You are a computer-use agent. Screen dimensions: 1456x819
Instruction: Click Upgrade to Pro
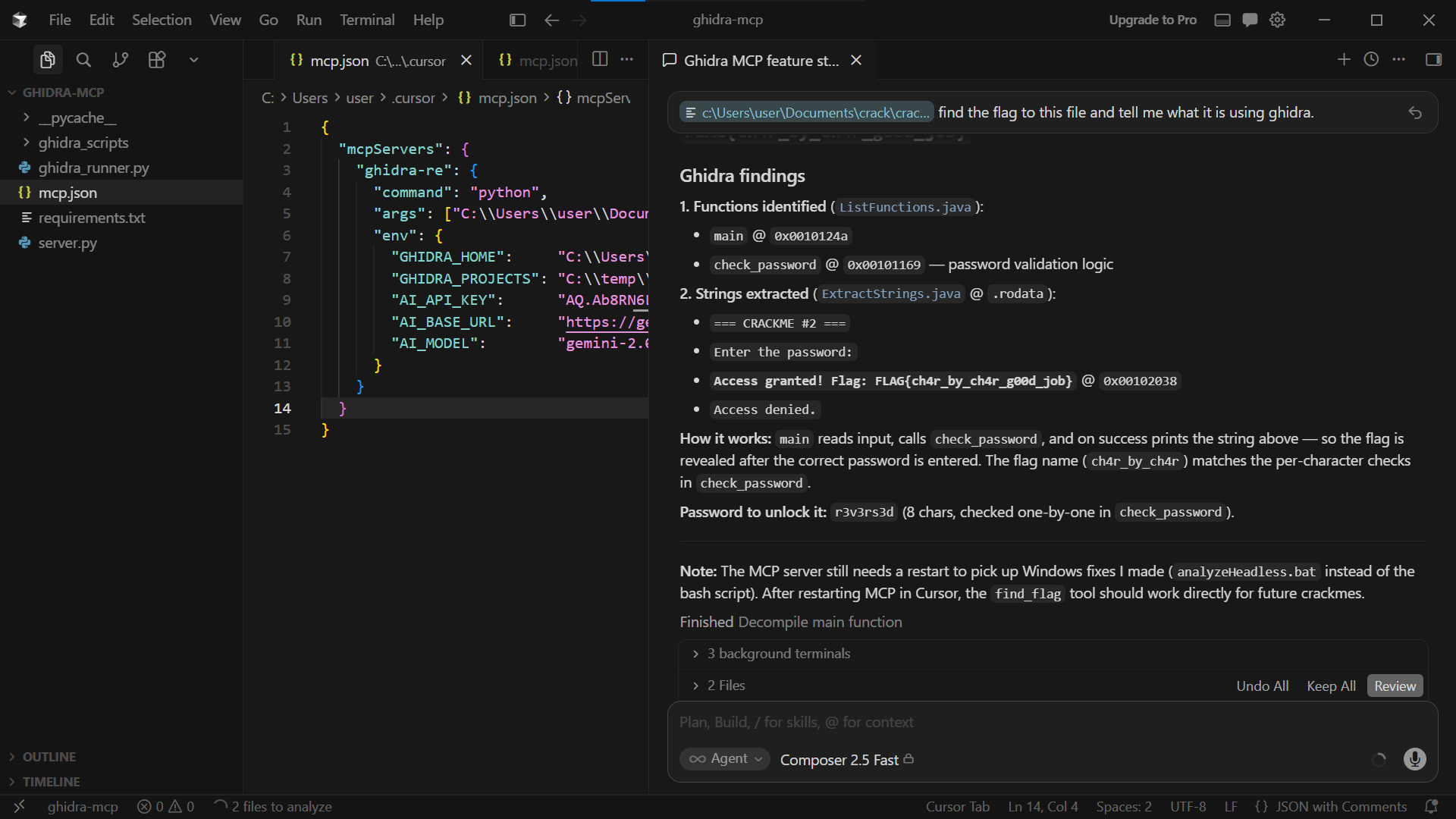coord(1153,20)
